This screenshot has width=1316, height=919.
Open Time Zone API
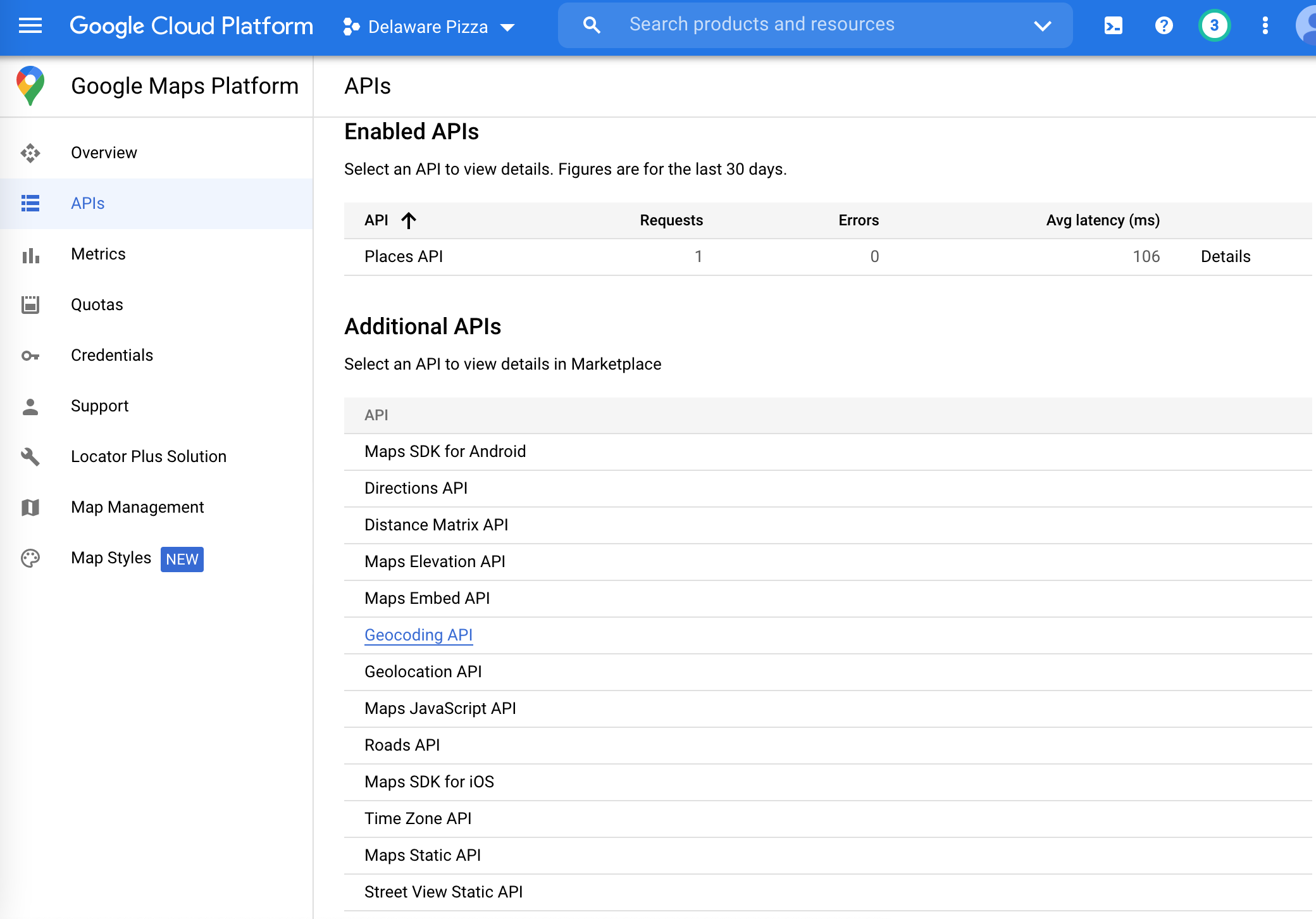(x=418, y=818)
